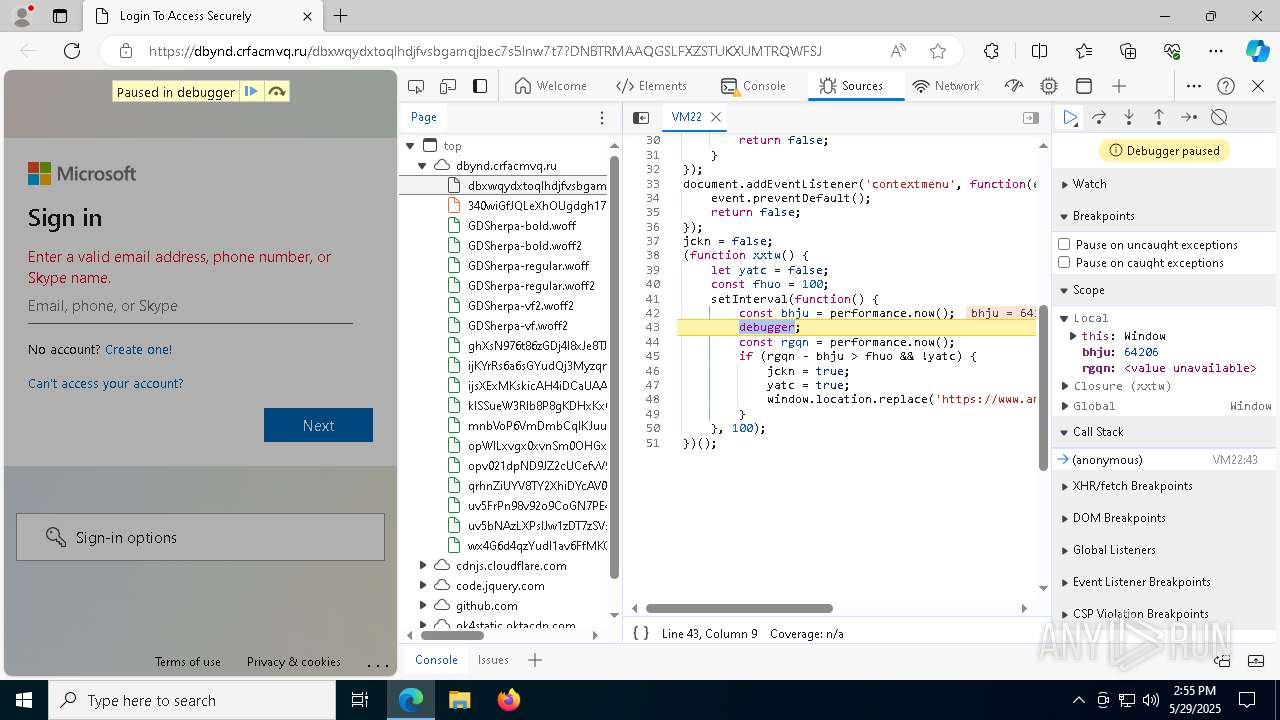This screenshot has width=1280, height=720.
Task: Open Firefox from taskbar
Action: [x=509, y=700]
